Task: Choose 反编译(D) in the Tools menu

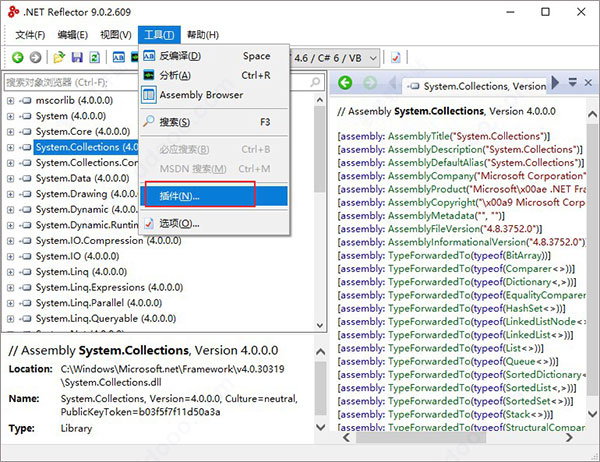Action: coord(180,56)
